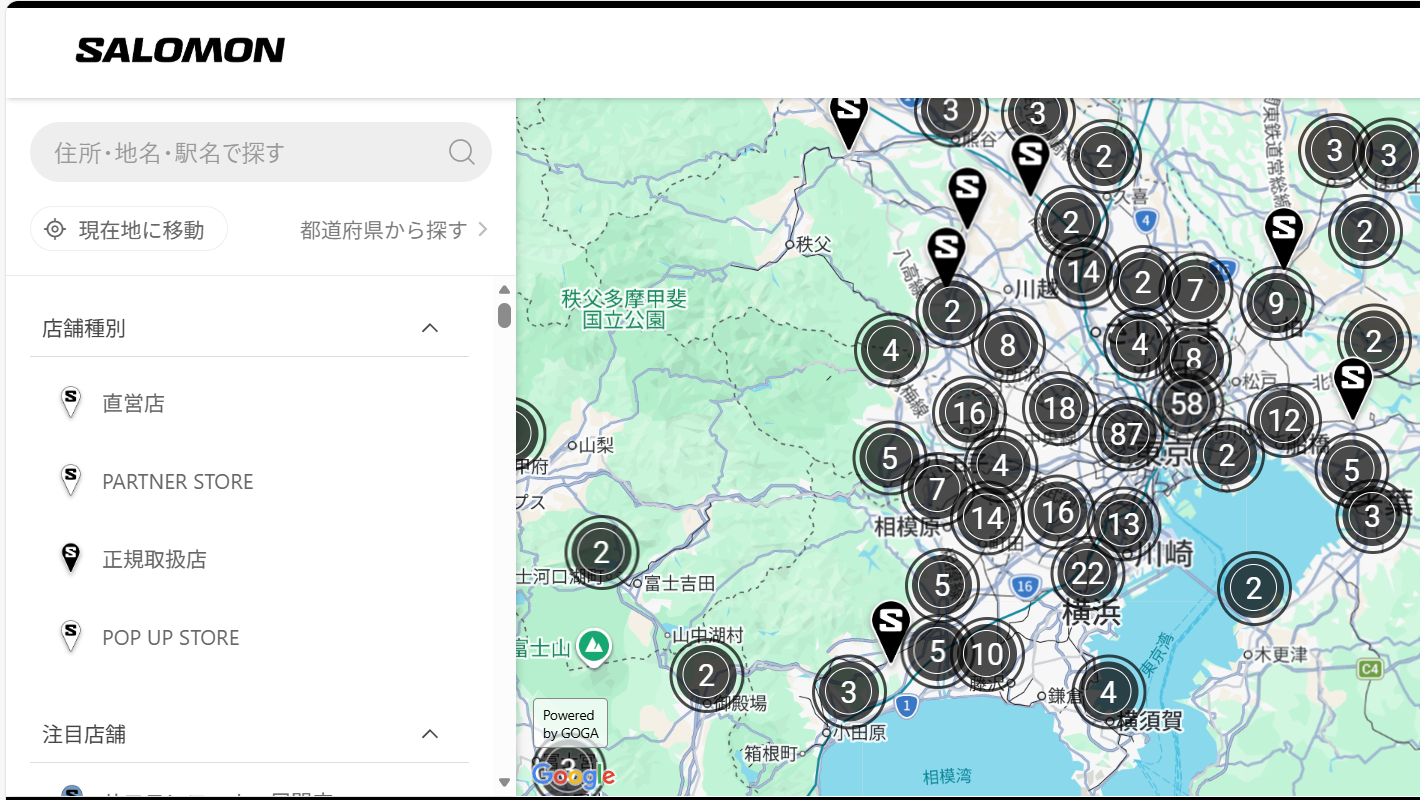Collapse the 店舗種別 section
This screenshot has height=800, width=1420.
pos(430,328)
